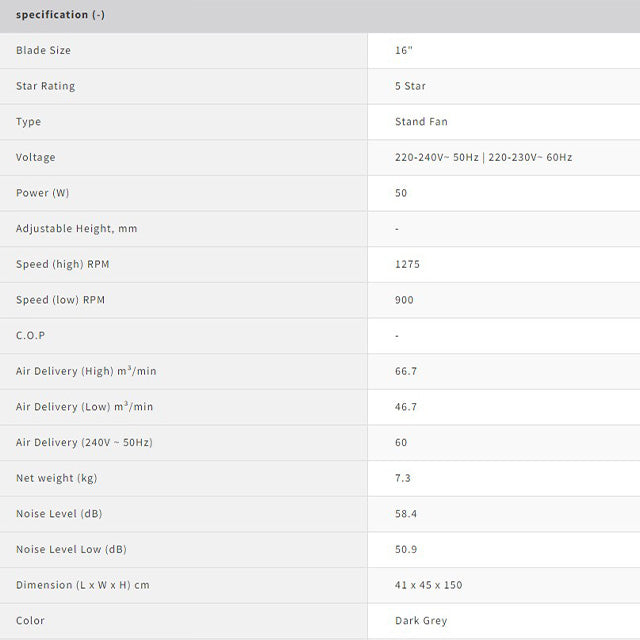
Task: Select the 50 watt power value
Action: click(x=401, y=193)
